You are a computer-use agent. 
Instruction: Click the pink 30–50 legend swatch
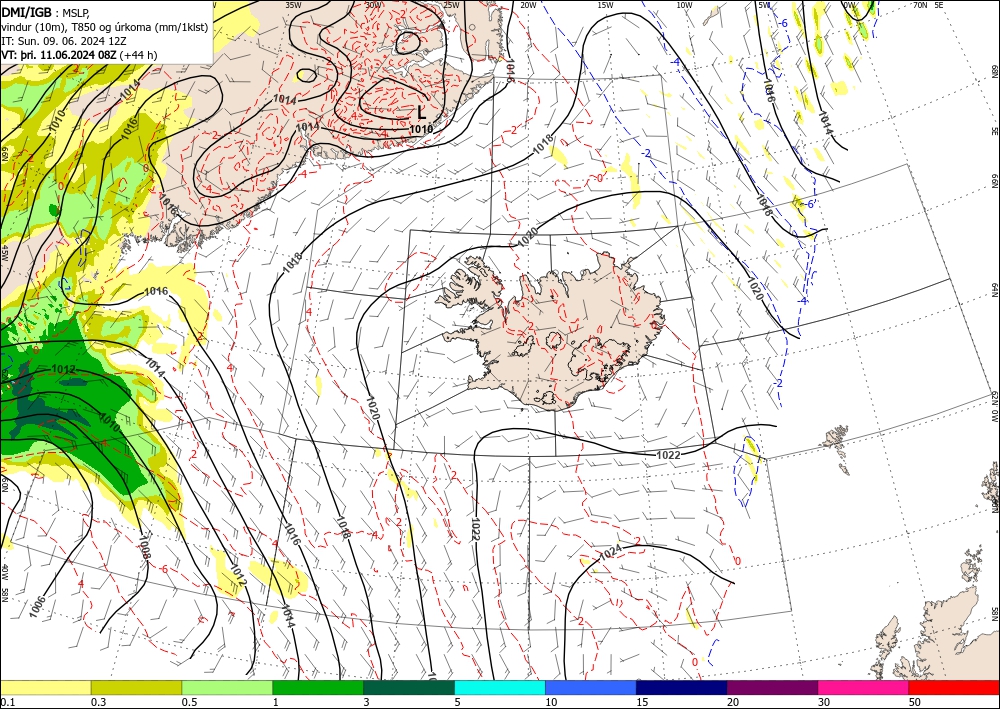864,687
